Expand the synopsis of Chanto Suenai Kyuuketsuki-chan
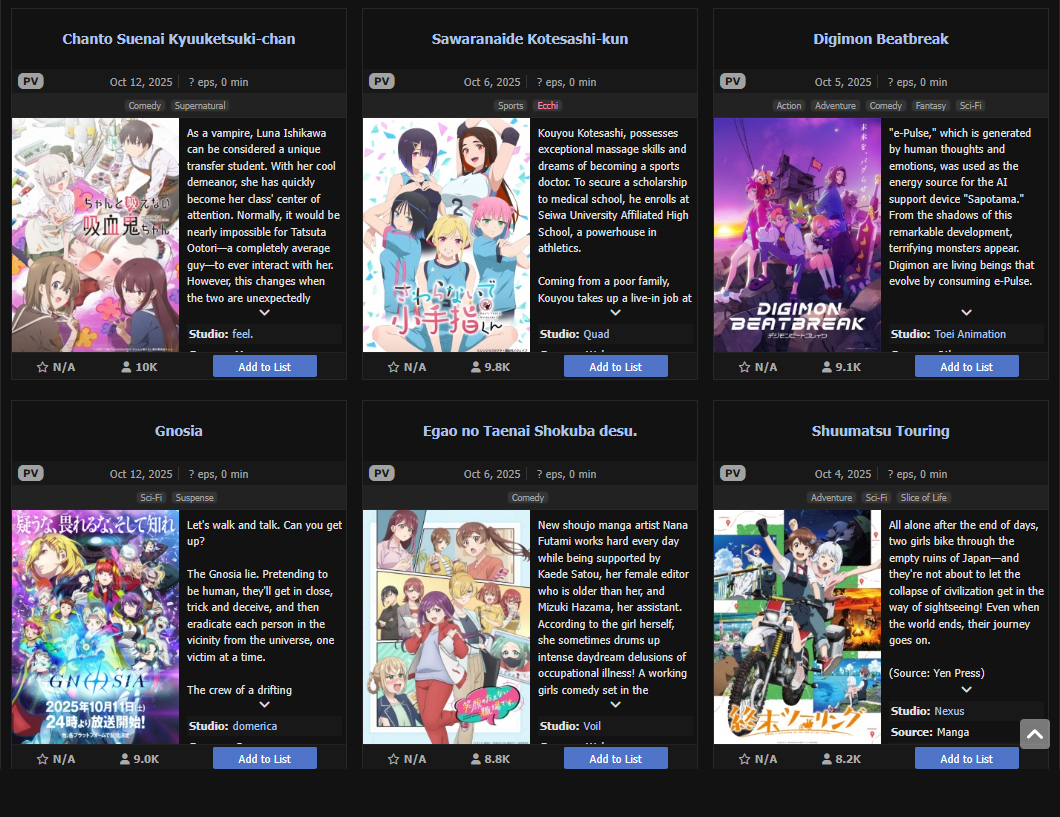The image size is (1060, 817). pos(264,312)
